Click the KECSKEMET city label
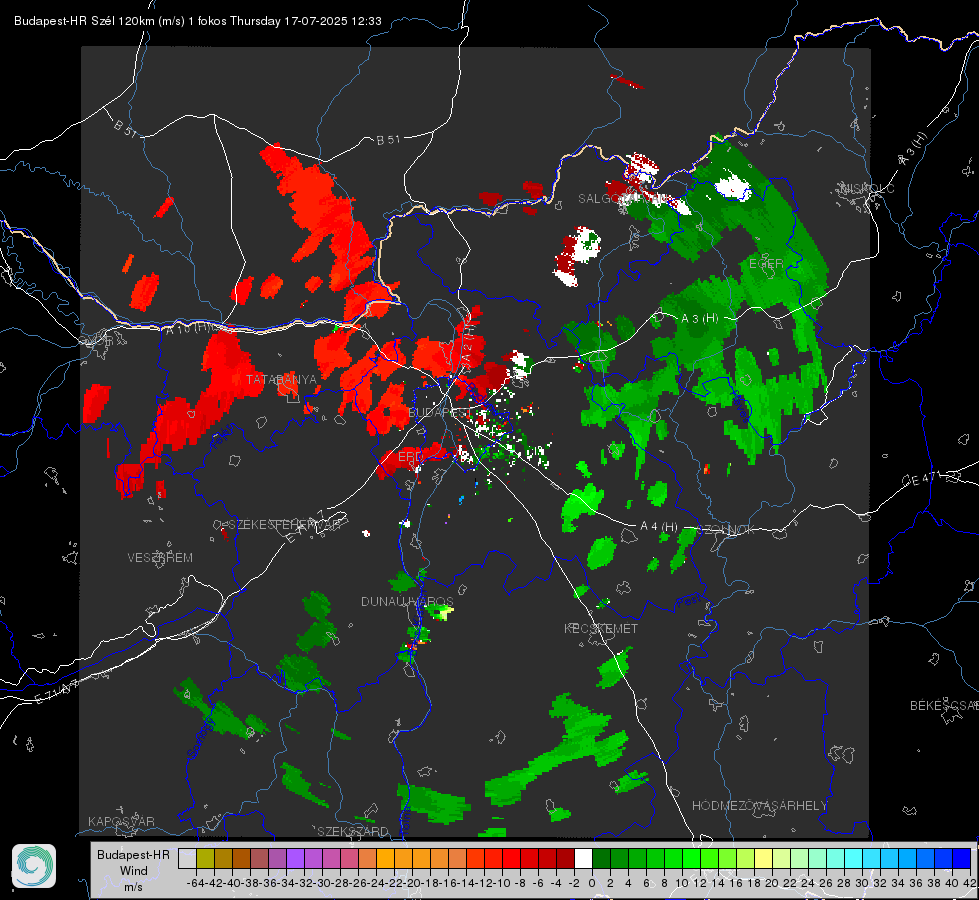This screenshot has height=900, width=979. (601, 628)
